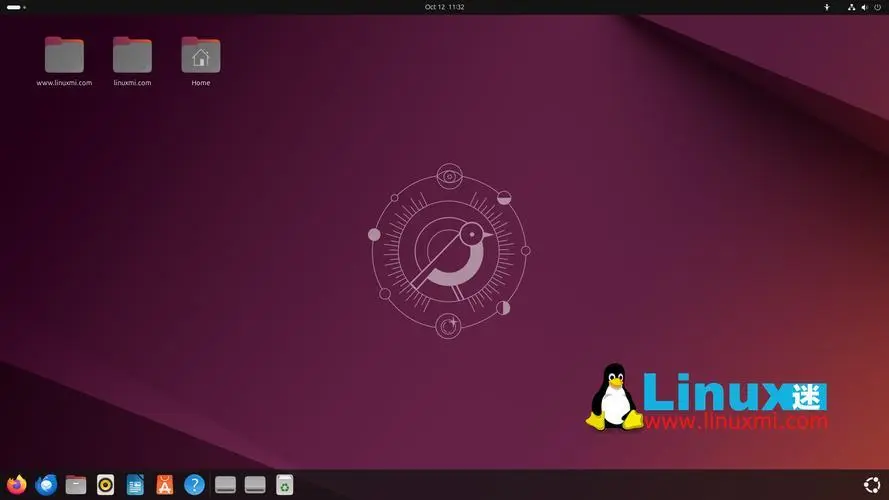This screenshot has height=500, width=889.
Task: Open the Oct 12 11:32 clock menu
Action: [444, 7]
